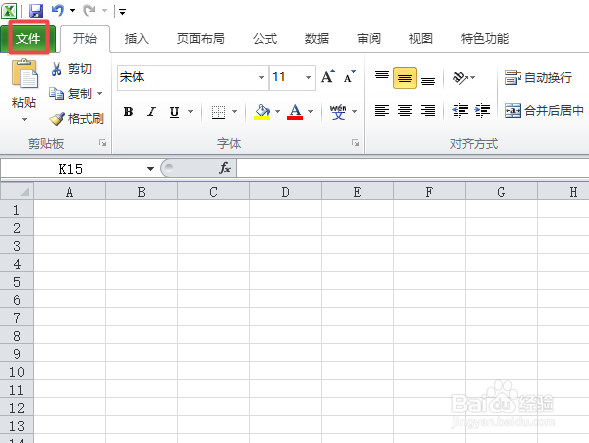The width and height of the screenshot is (589, 443).
Task: Click the 粘贴 paste clipboard icon
Action: 24,74
